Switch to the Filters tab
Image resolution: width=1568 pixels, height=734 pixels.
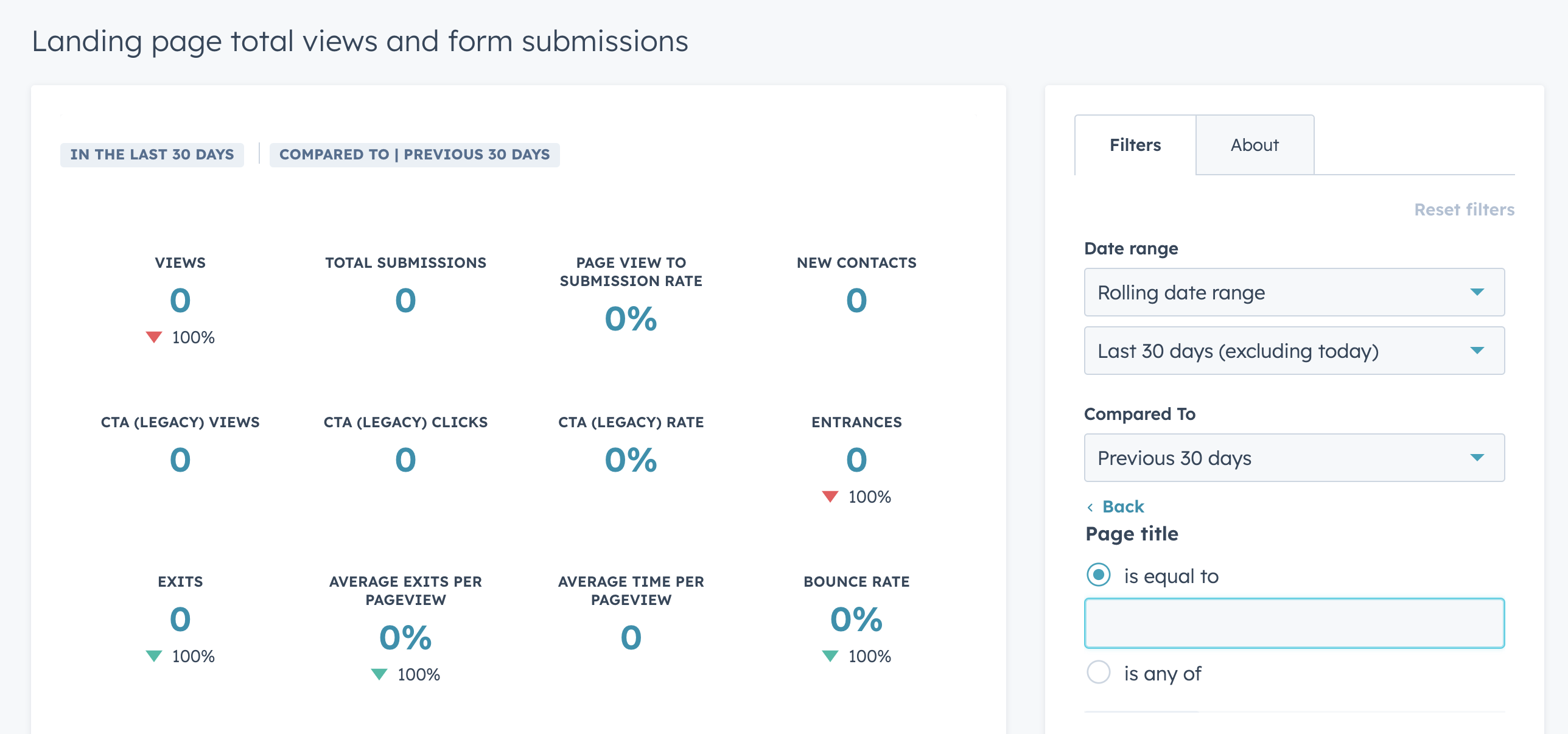(x=1135, y=145)
